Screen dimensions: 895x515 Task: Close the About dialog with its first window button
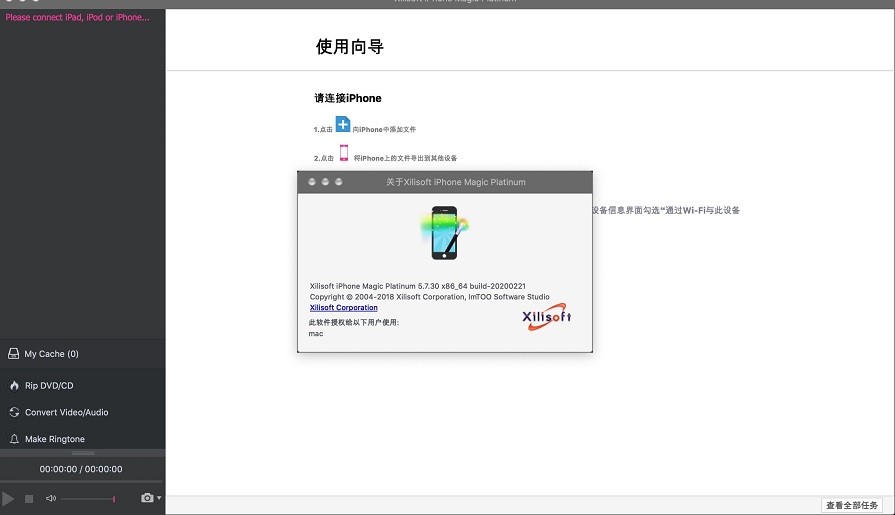[x=312, y=182]
